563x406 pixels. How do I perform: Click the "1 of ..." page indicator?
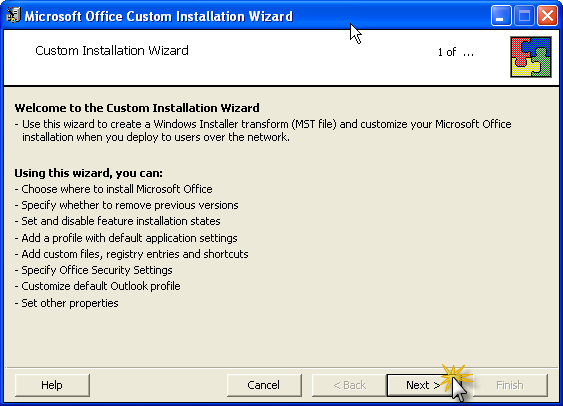456,52
